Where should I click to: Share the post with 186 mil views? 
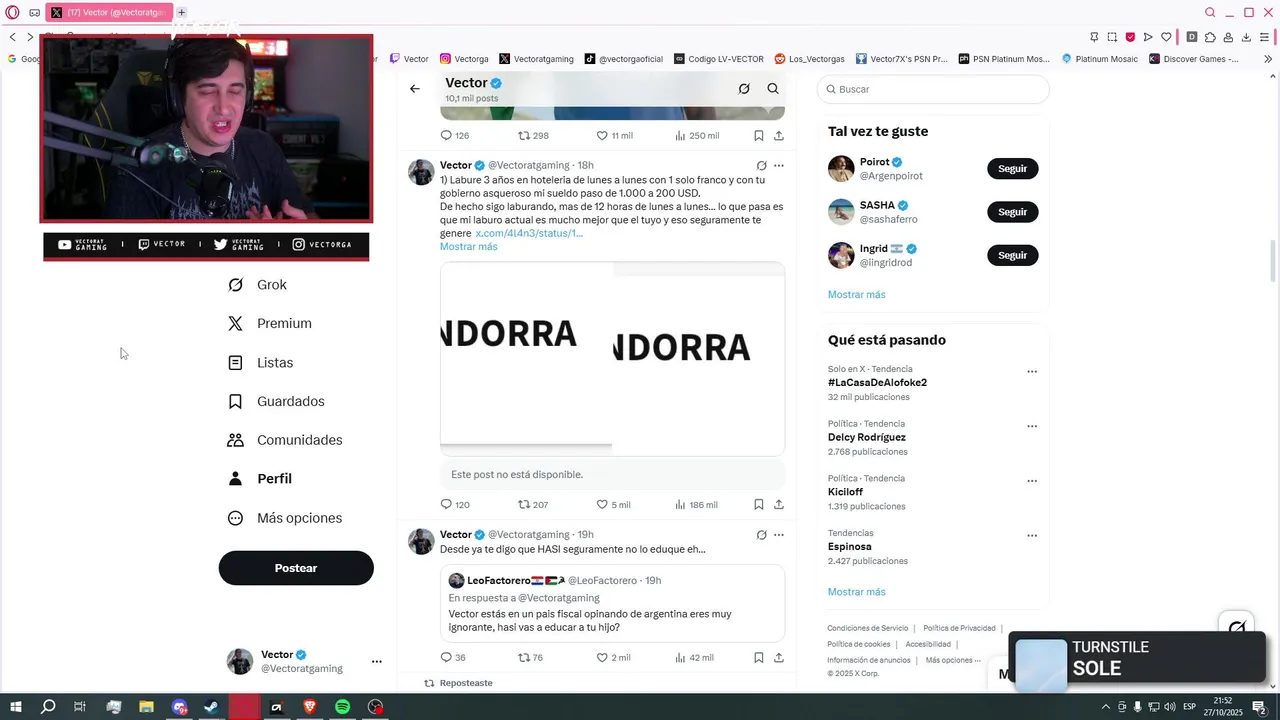pos(779,505)
